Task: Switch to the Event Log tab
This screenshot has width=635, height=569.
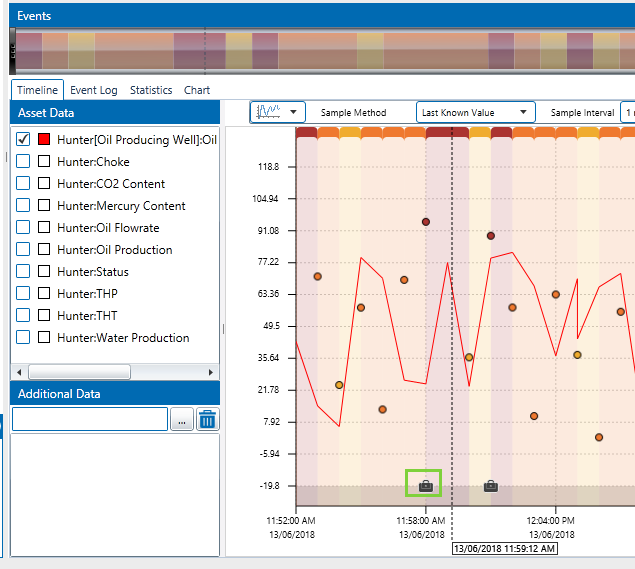Action: pos(93,90)
